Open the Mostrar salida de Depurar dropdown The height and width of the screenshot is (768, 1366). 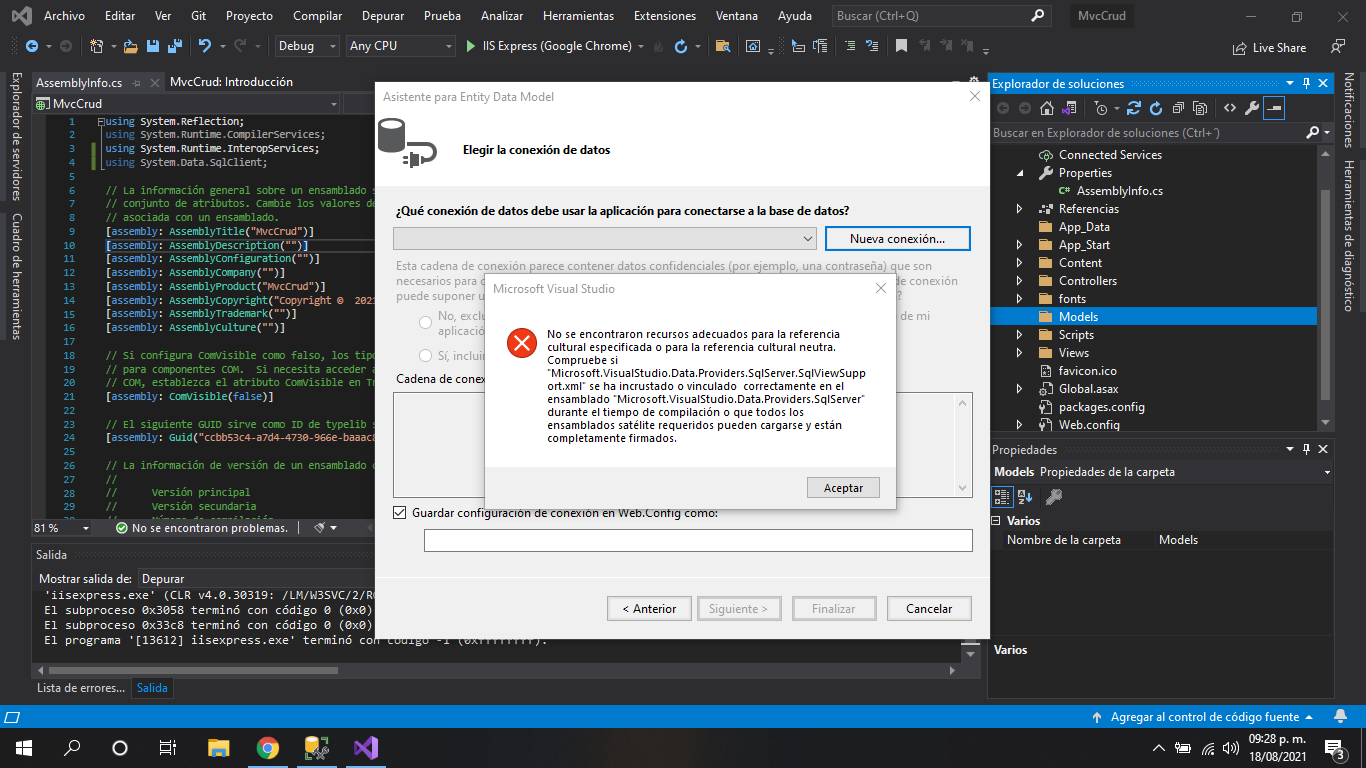(x=255, y=579)
